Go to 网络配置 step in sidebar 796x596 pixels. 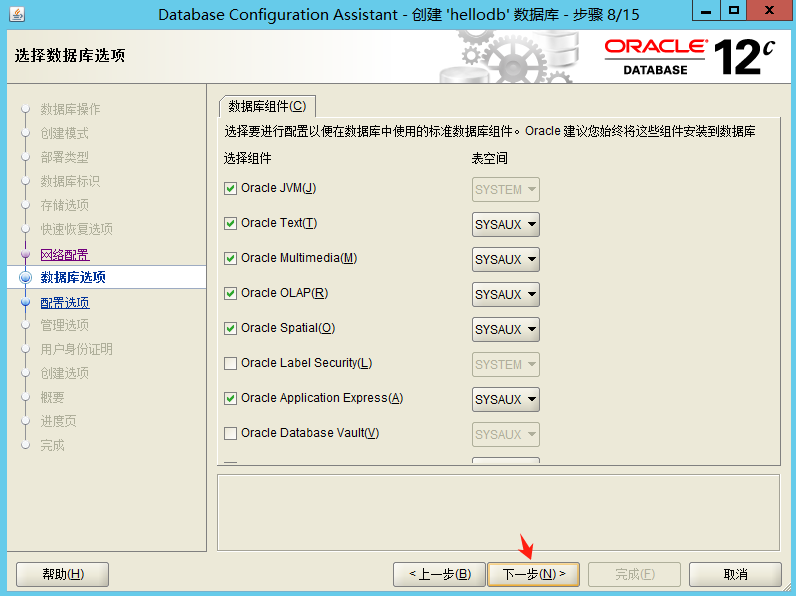coord(65,254)
